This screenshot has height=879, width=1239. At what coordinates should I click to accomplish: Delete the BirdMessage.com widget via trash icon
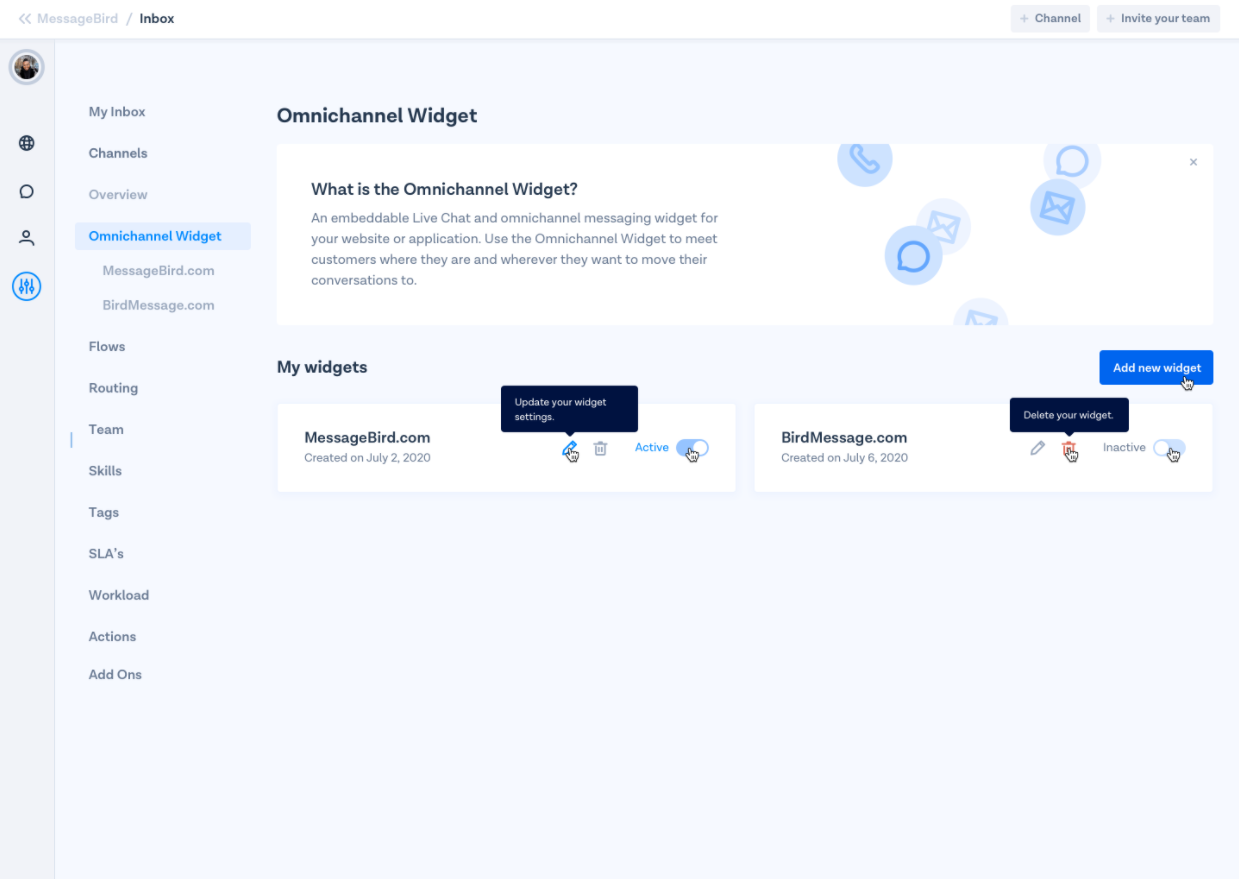(x=1068, y=448)
